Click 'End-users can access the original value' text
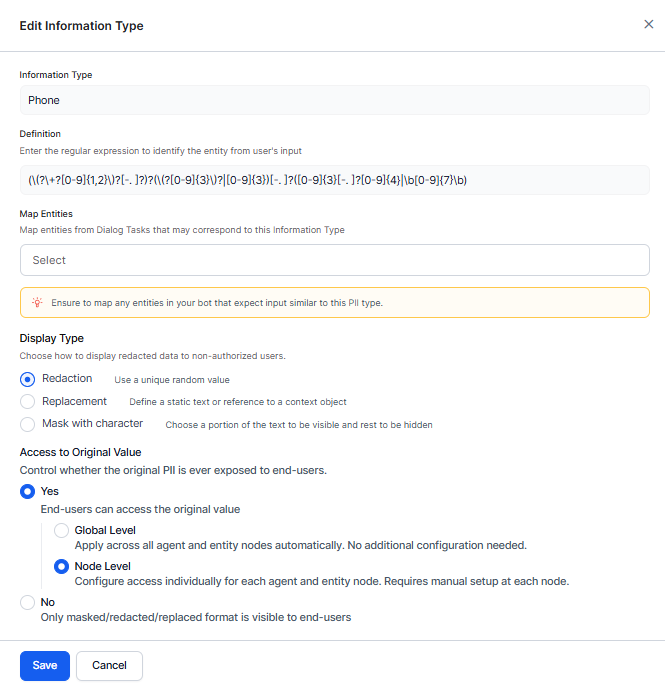Image resolution: width=665 pixels, height=687 pixels. pos(140,509)
